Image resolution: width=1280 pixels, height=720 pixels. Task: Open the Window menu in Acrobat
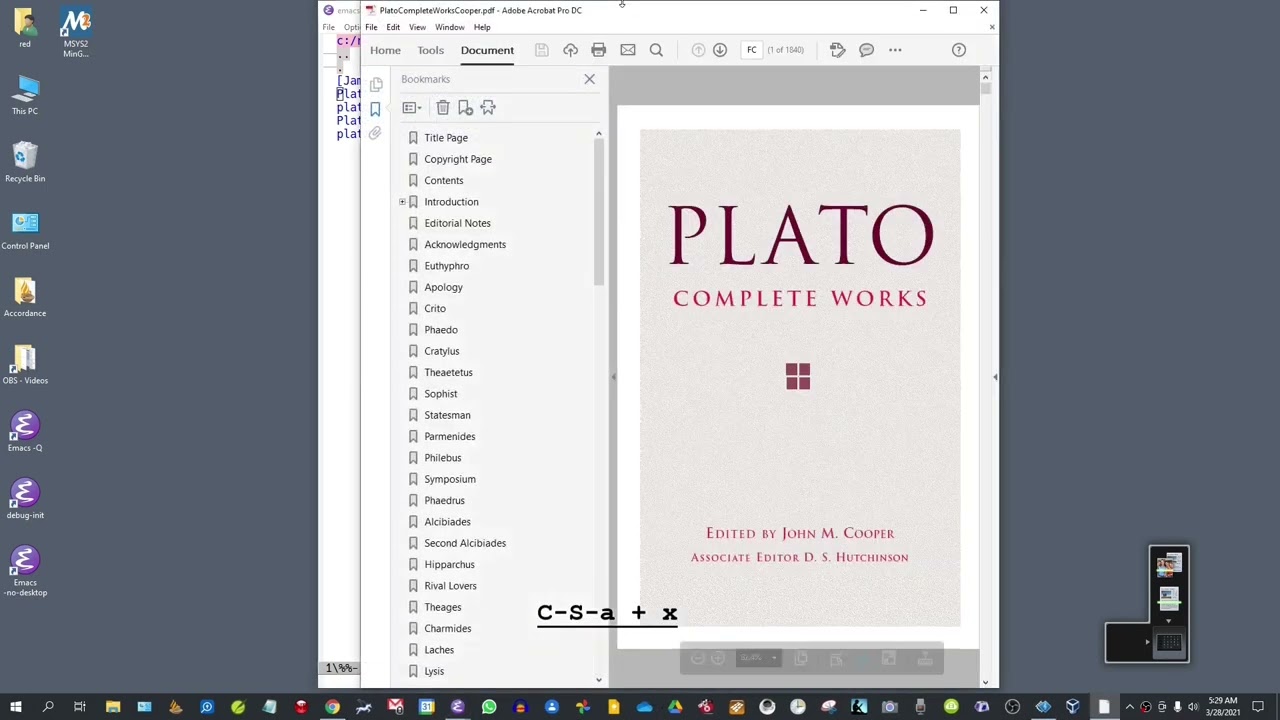click(x=449, y=27)
